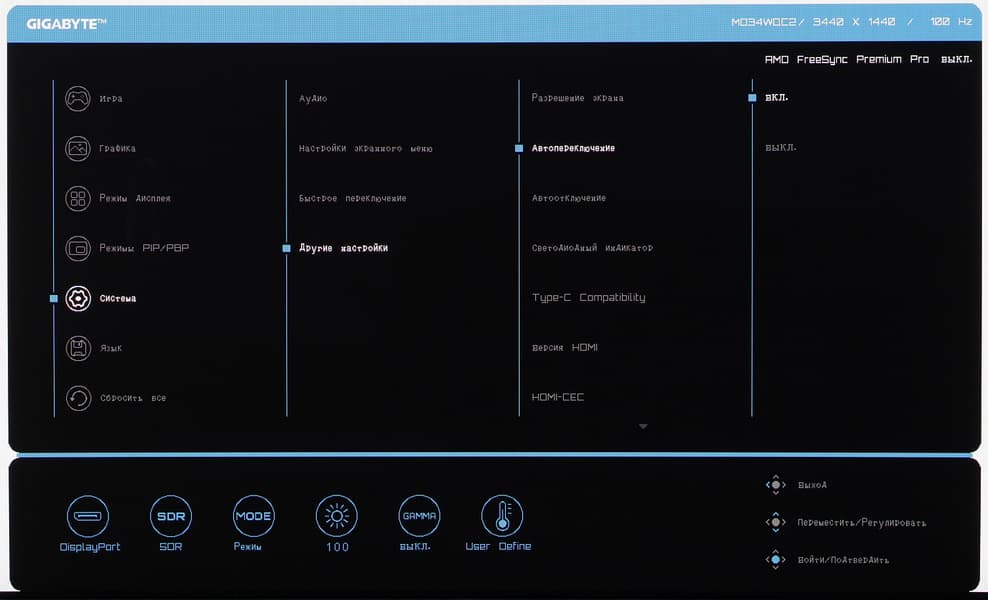Click the joystick icon next to Войти/Подтвердить
This screenshot has width=988, height=600.
tap(776, 560)
